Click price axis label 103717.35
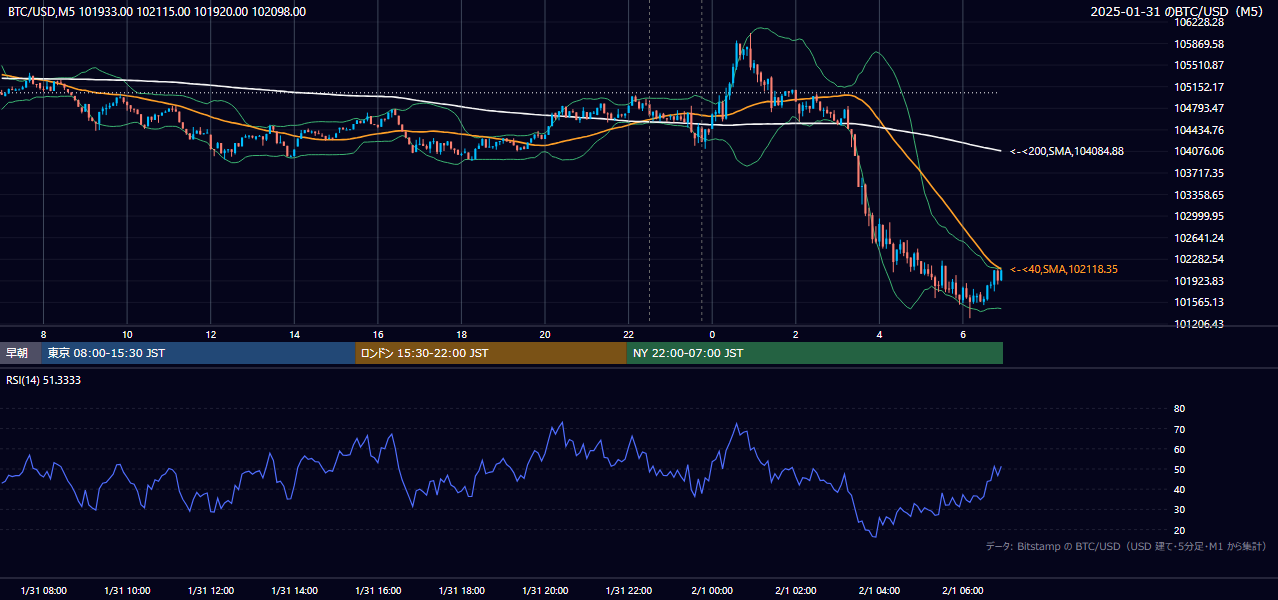The width and height of the screenshot is (1278, 600). [1200, 173]
